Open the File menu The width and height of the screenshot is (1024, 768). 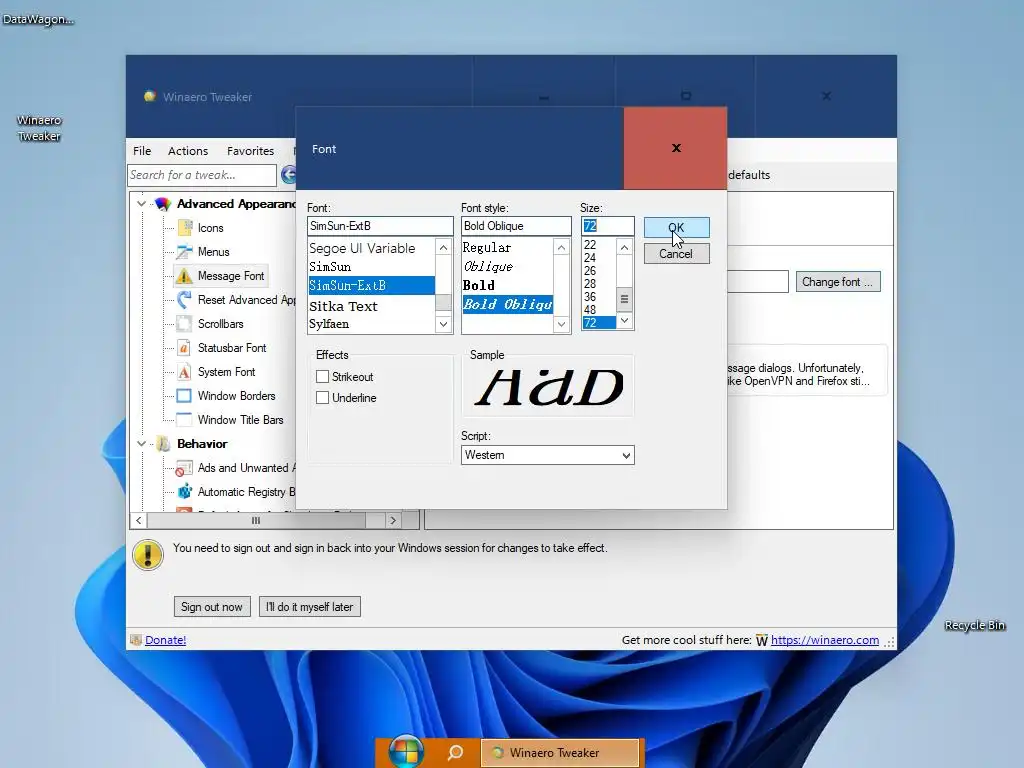pos(142,151)
